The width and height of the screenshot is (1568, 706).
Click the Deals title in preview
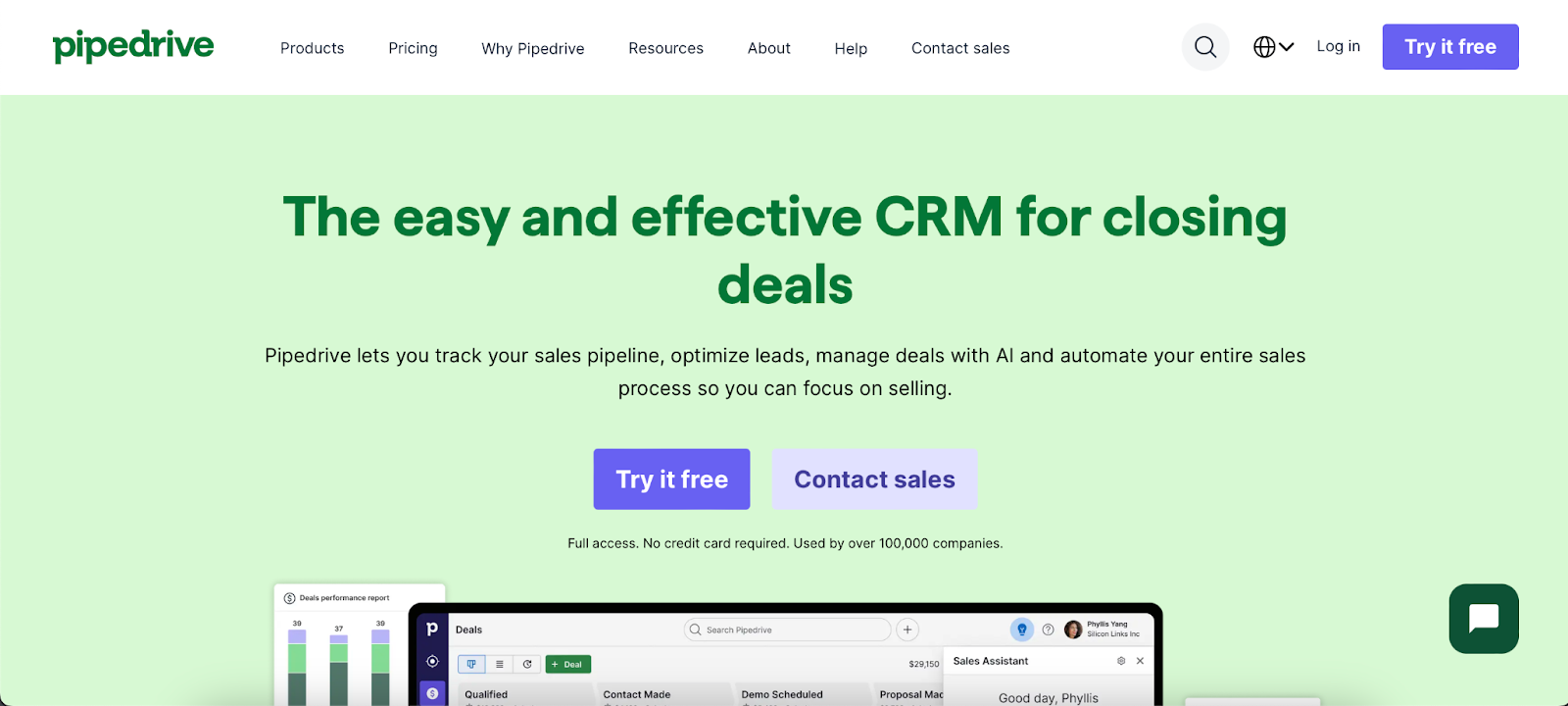click(x=468, y=630)
